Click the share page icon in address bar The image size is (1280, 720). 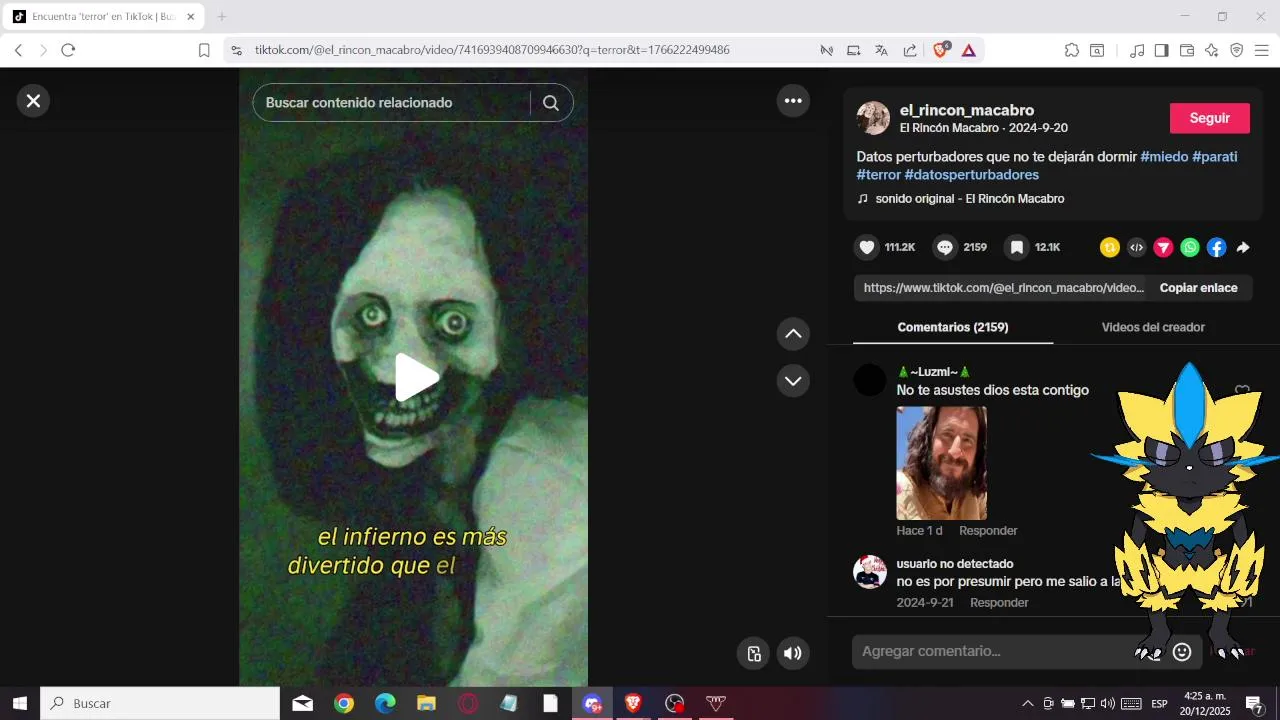tap(910, 50)
